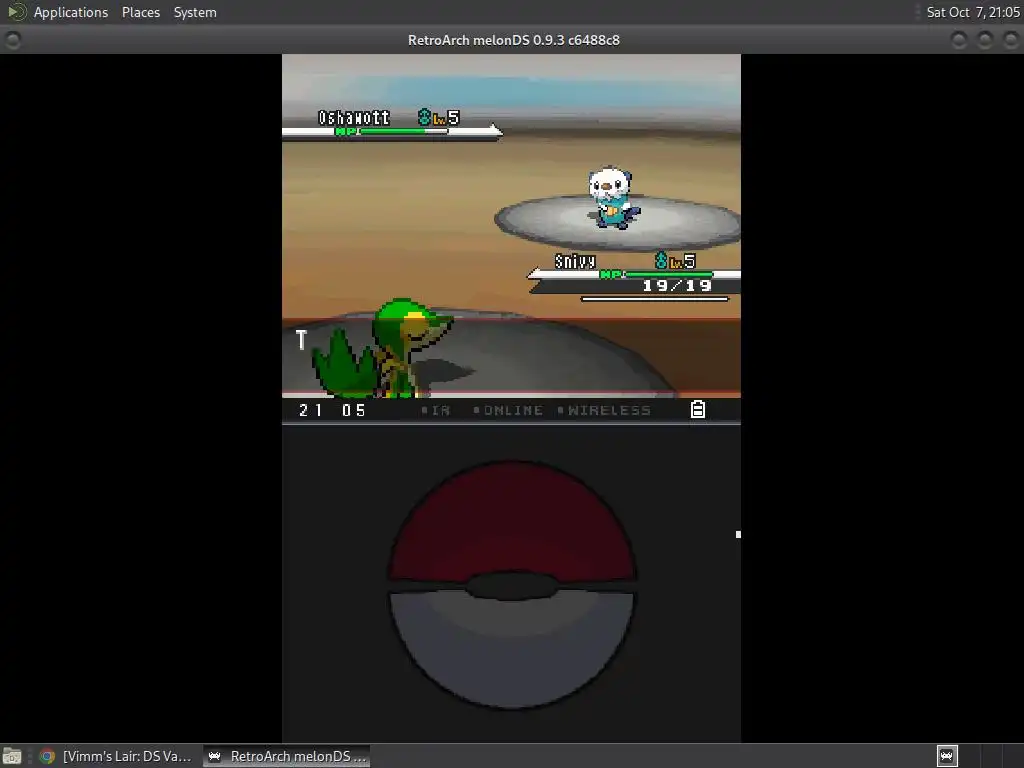Click the in-game clock 21 05
The image size is (1024, 768).
tap(332, 410)
